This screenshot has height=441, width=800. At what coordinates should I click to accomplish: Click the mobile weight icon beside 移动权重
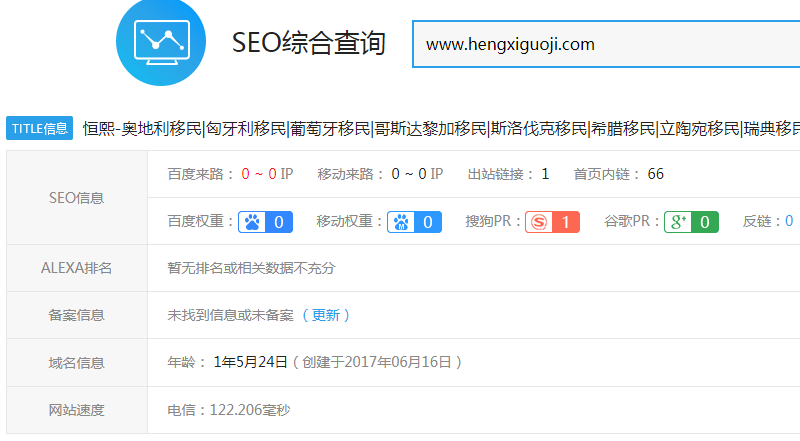click(401, 222)
